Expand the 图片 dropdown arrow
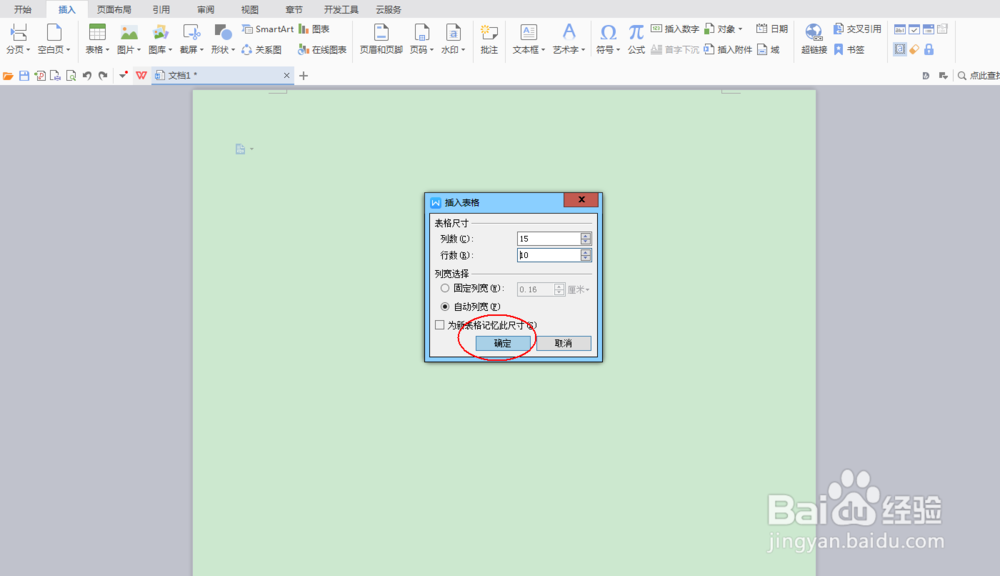The height and width of the screenshot is (576, 1000). pyautogui.click(x=138, y=50)
